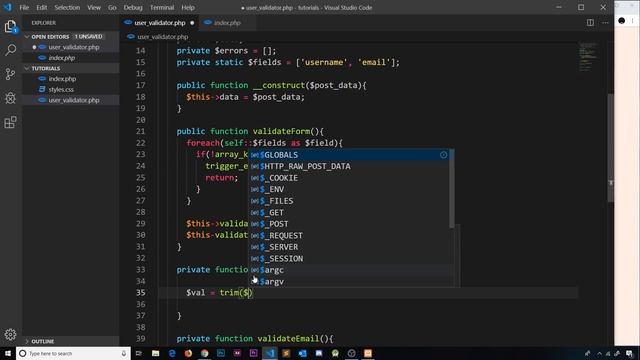Screen dimensions: 640x360
Task: Open the notification center icon
Action: [x=629, y=353]
